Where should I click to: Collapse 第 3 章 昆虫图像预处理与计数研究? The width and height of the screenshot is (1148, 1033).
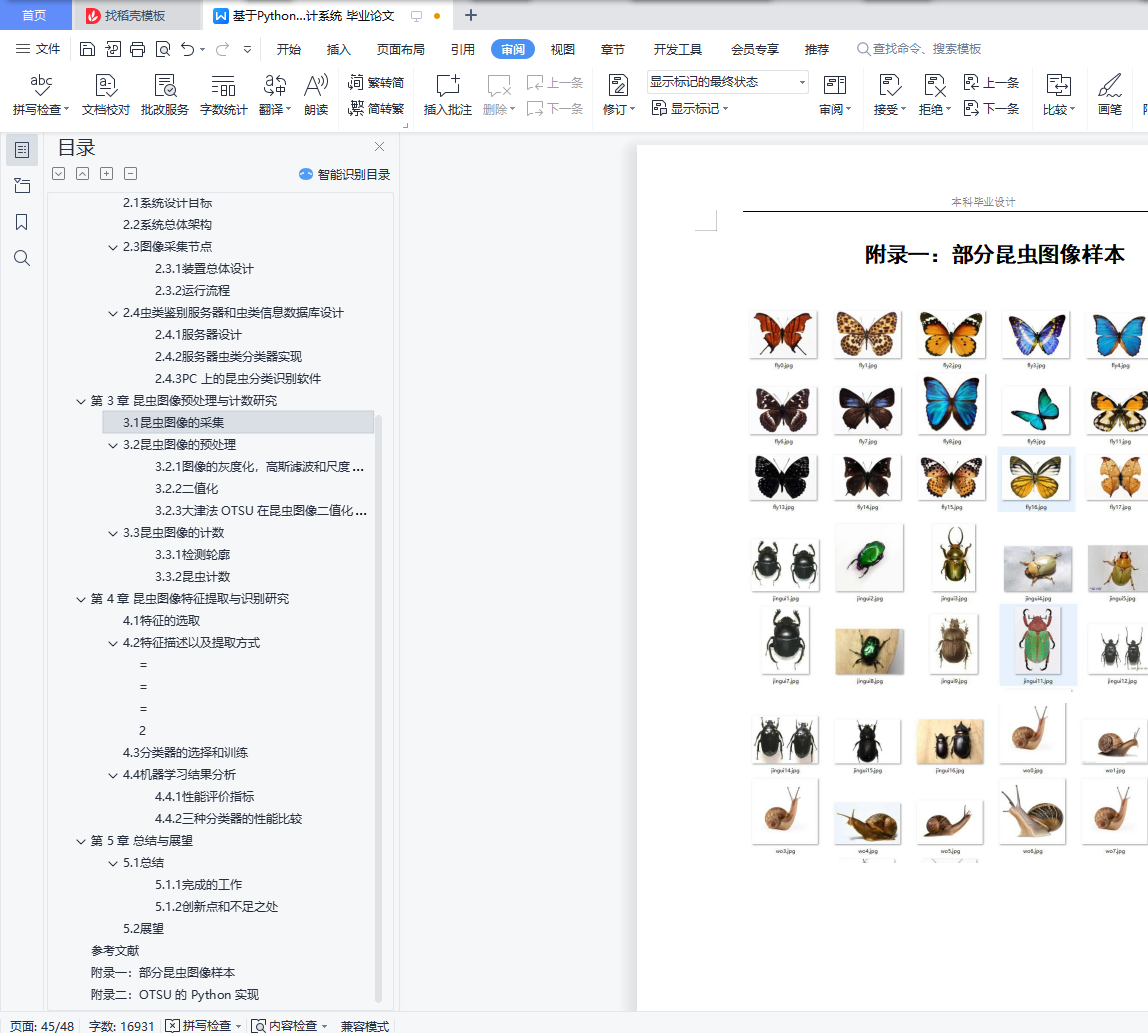point(81,401)
